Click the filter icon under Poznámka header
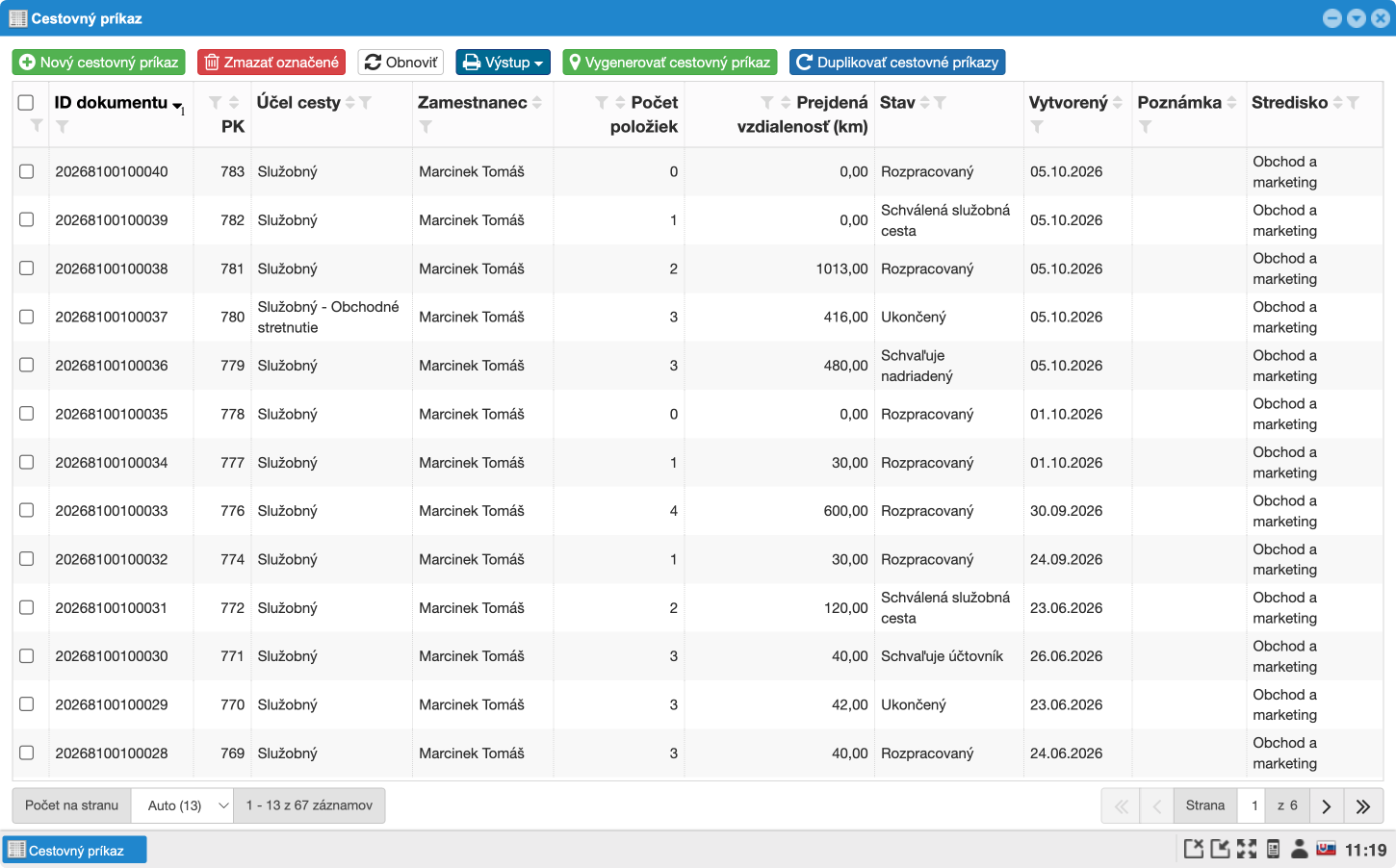 pos(1145,126)
